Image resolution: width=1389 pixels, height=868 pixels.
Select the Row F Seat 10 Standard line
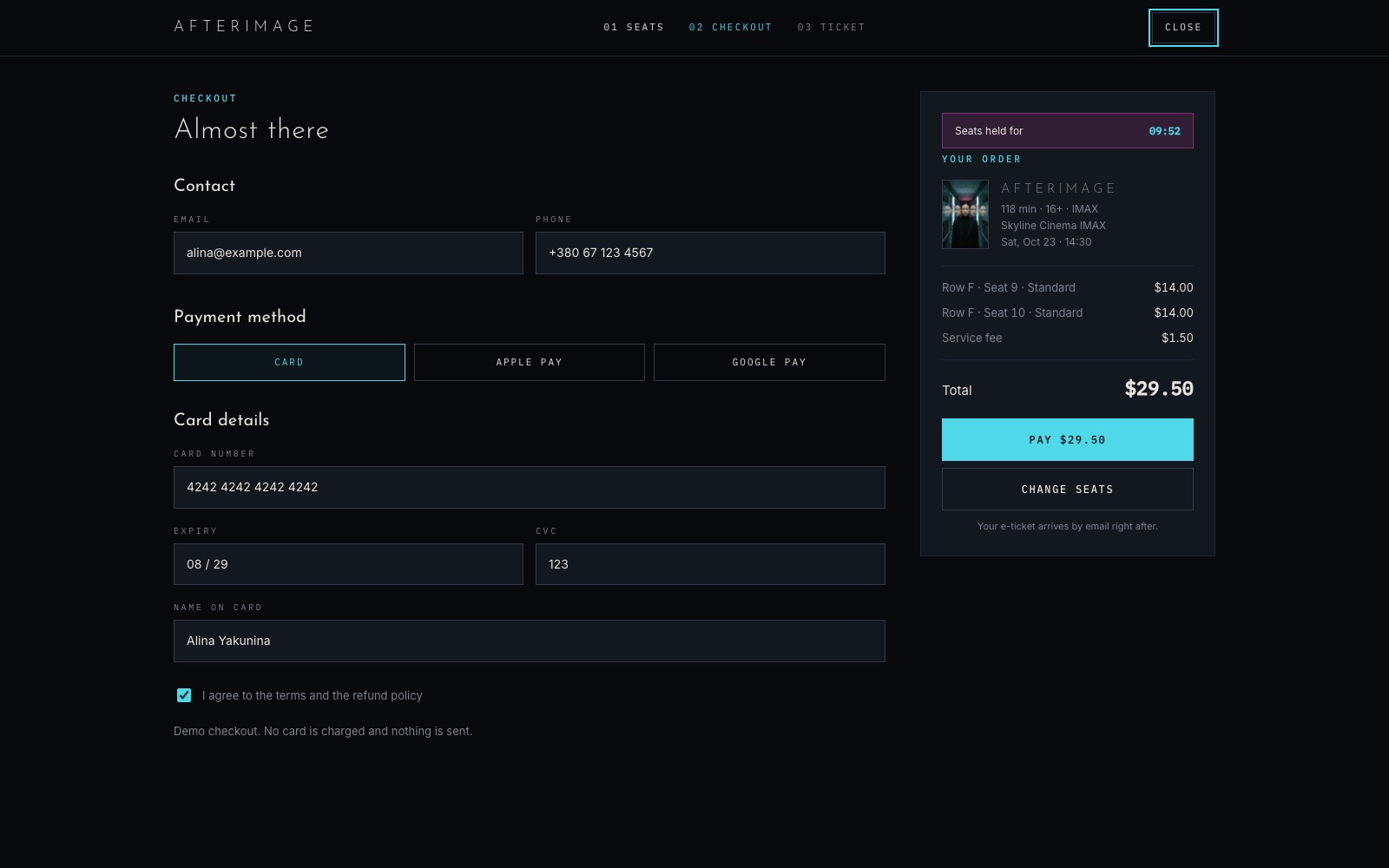[x=1068, y=312]
